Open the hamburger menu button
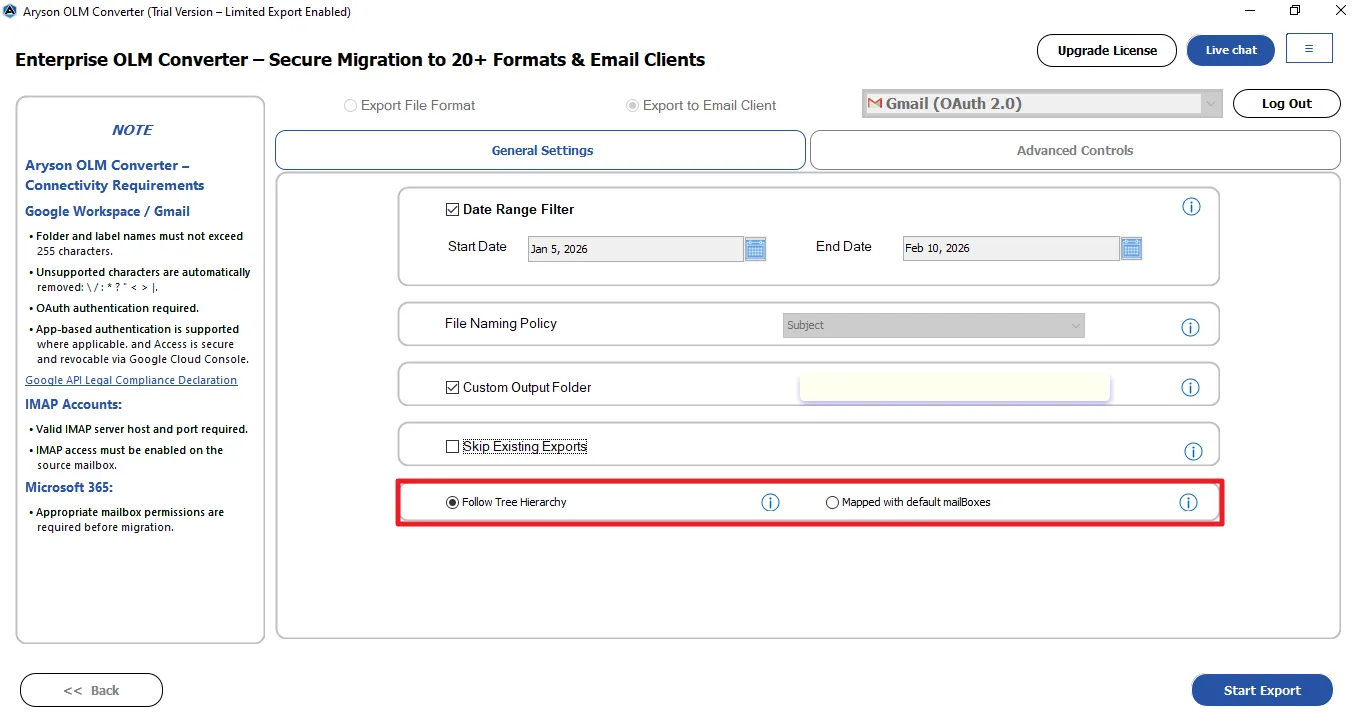 pyautogui.click(x=1309, y=49)
